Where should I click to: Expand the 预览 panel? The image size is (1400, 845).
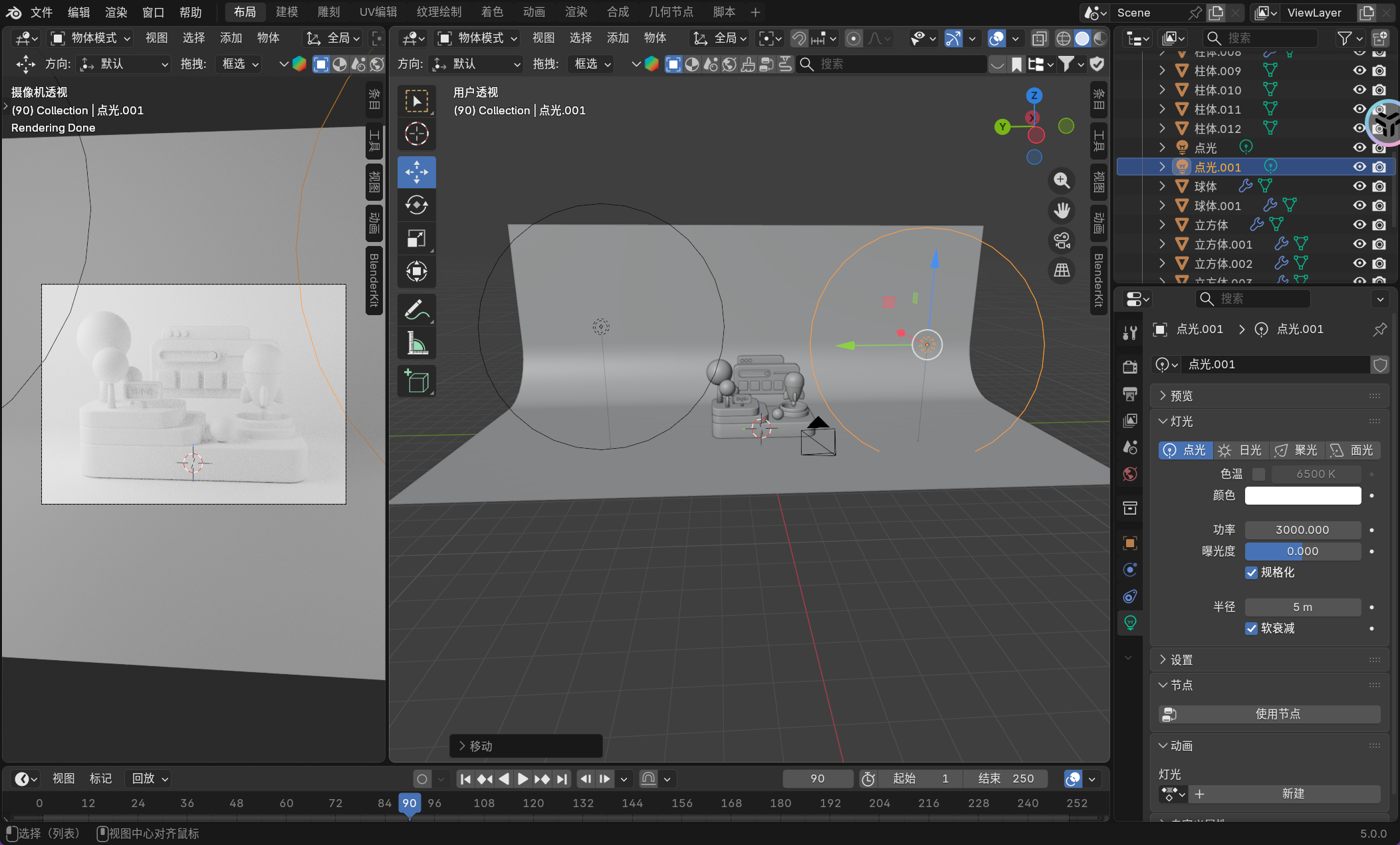[x=1181, y=396]
